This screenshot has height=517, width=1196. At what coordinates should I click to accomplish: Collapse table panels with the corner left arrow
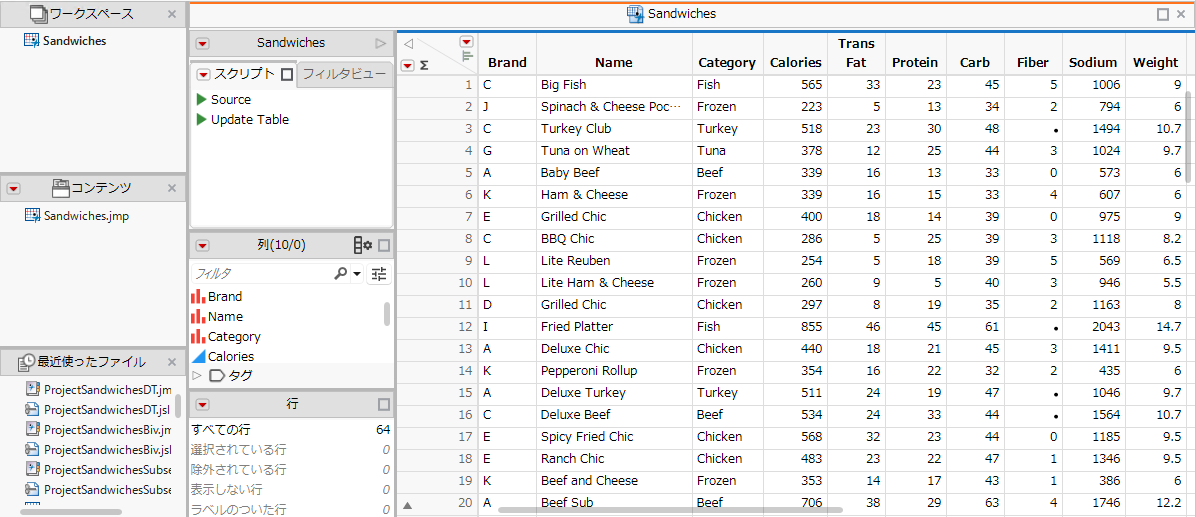[x=408, y=43]
